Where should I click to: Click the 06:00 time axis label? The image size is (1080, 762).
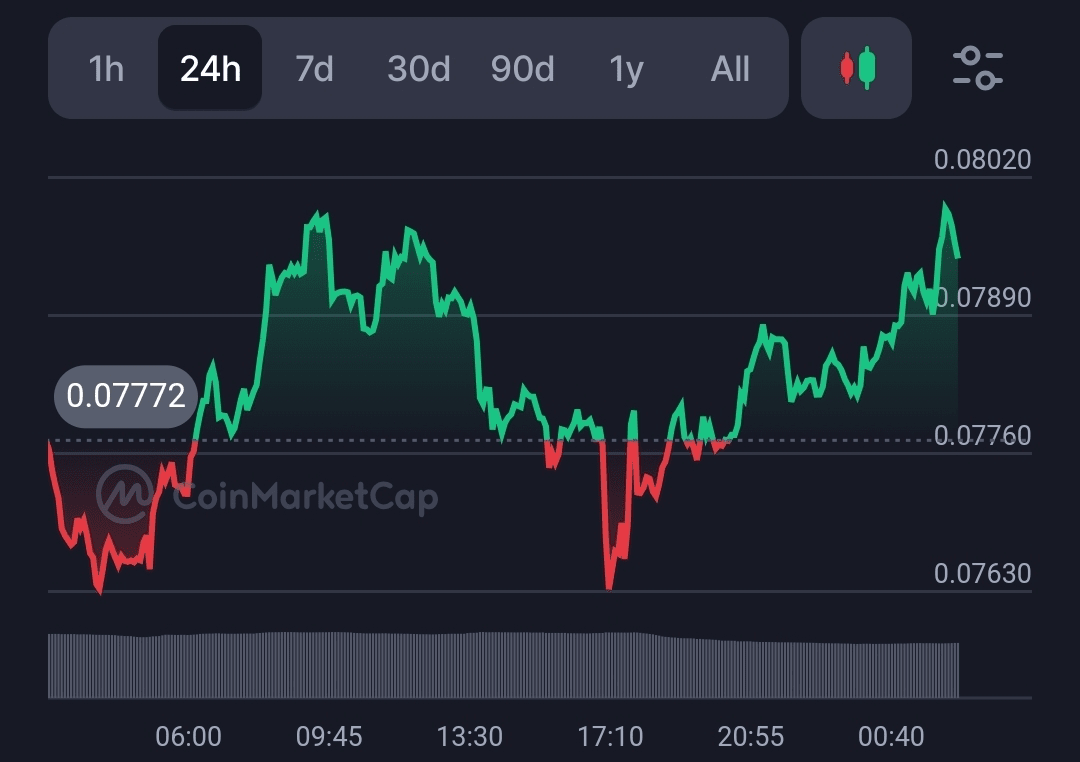188,737
